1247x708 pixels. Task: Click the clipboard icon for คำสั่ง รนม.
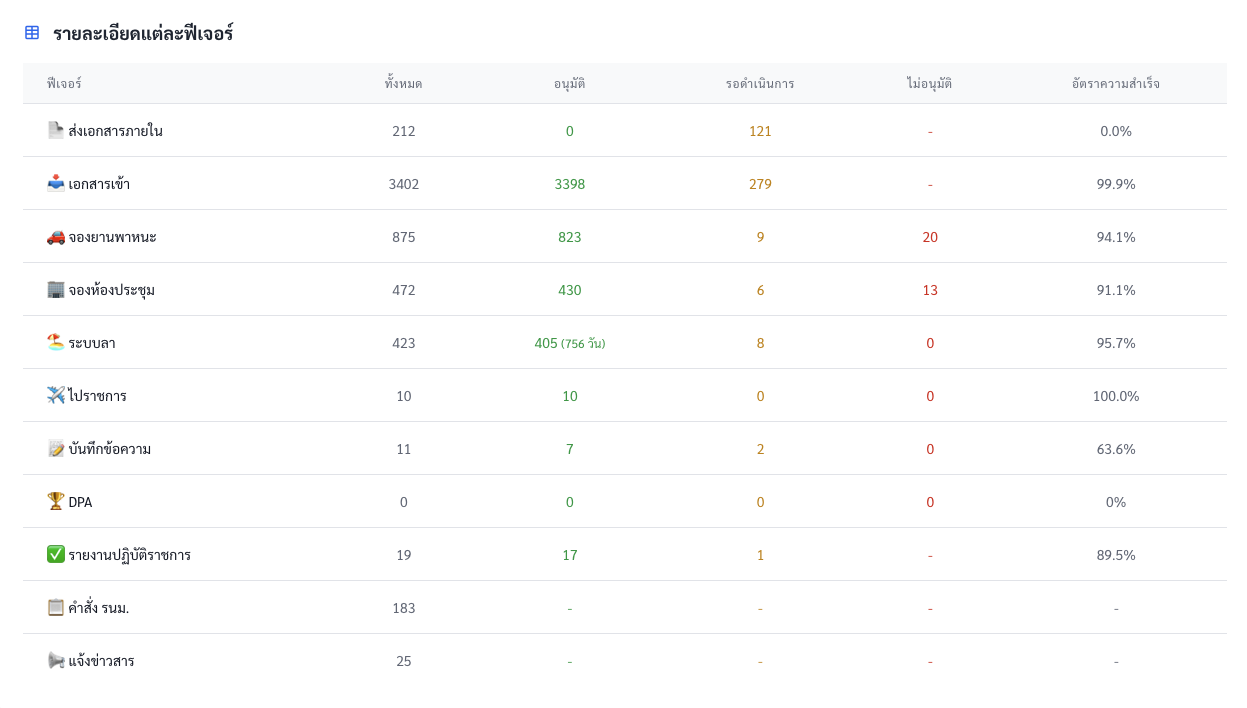56,607
